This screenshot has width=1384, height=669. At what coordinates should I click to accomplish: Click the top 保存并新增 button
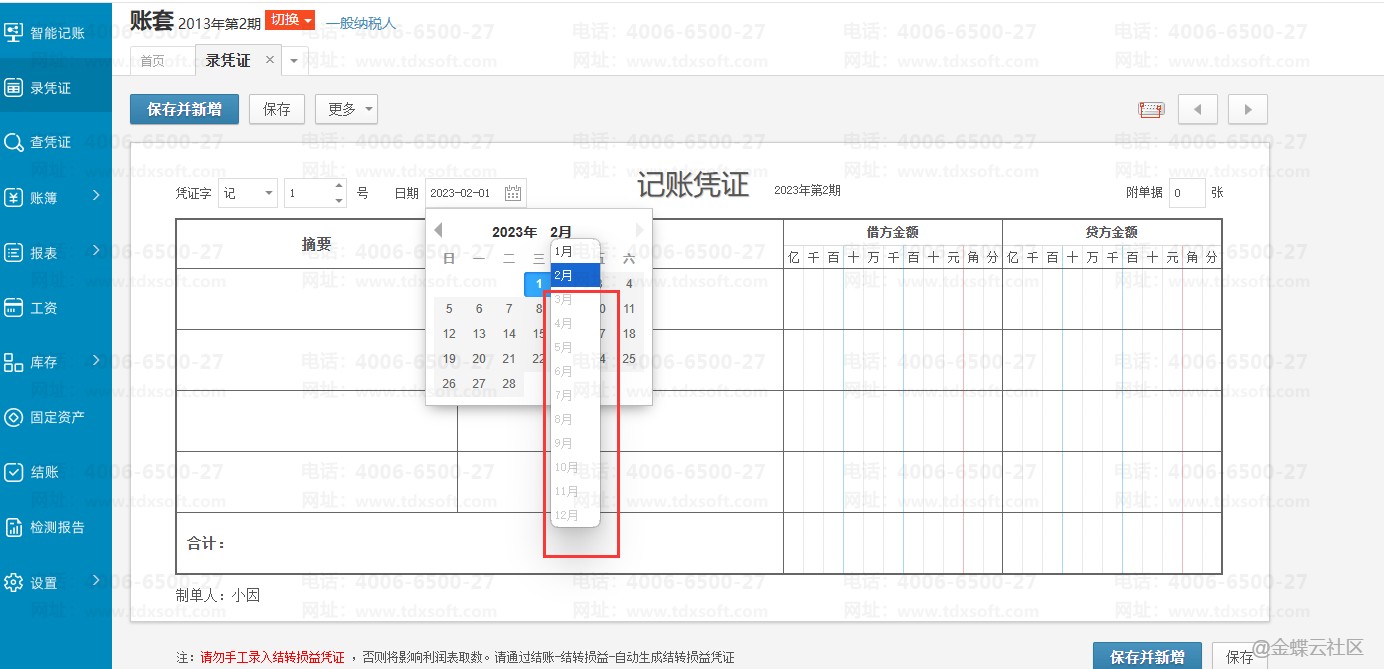coord(184,109)
